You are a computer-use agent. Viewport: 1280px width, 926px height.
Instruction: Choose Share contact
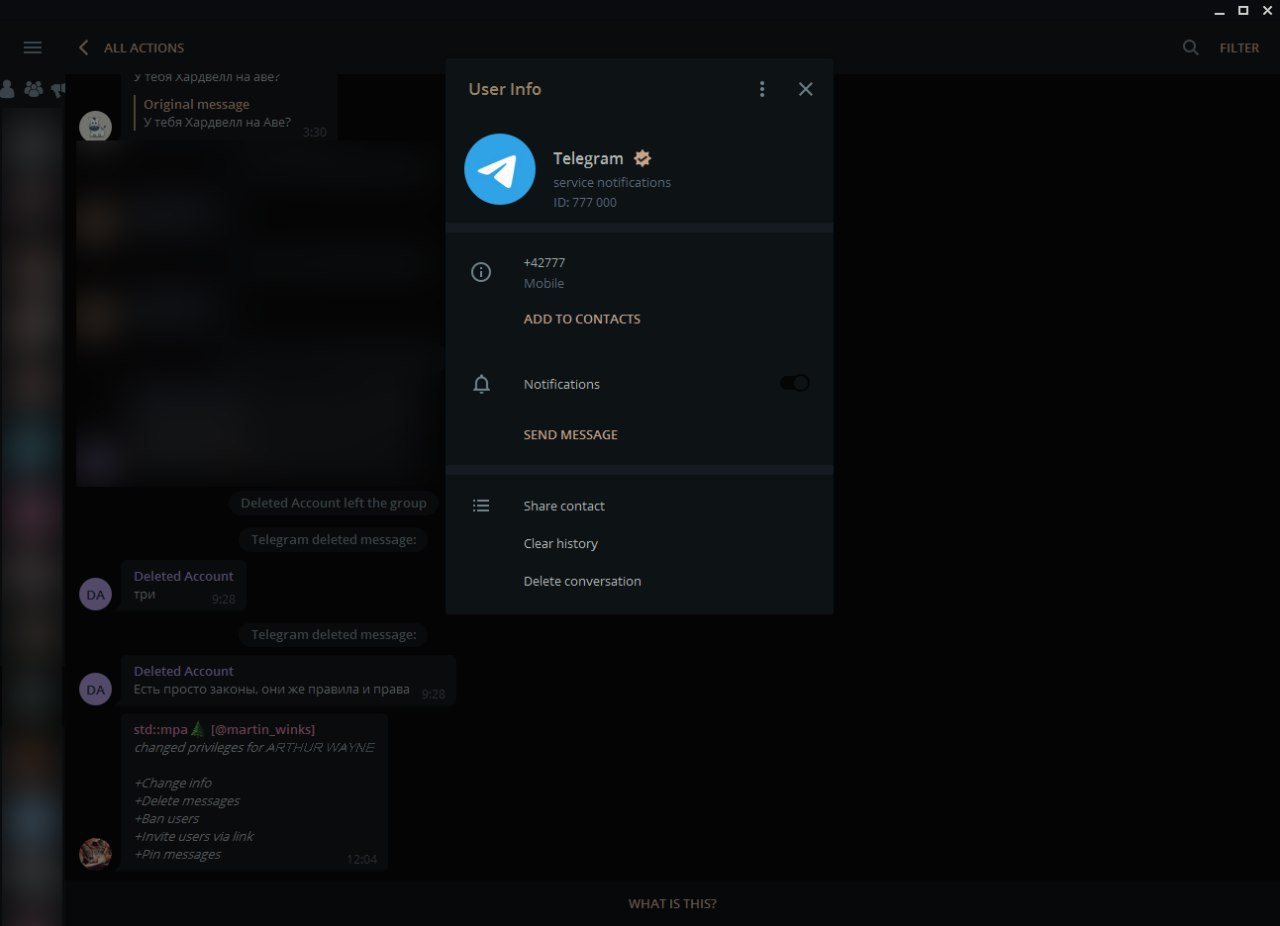click(564, 506)
